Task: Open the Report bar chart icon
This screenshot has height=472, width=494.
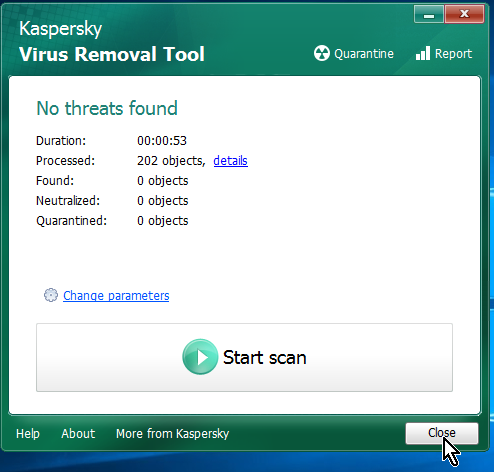Action: coord(423,53)
